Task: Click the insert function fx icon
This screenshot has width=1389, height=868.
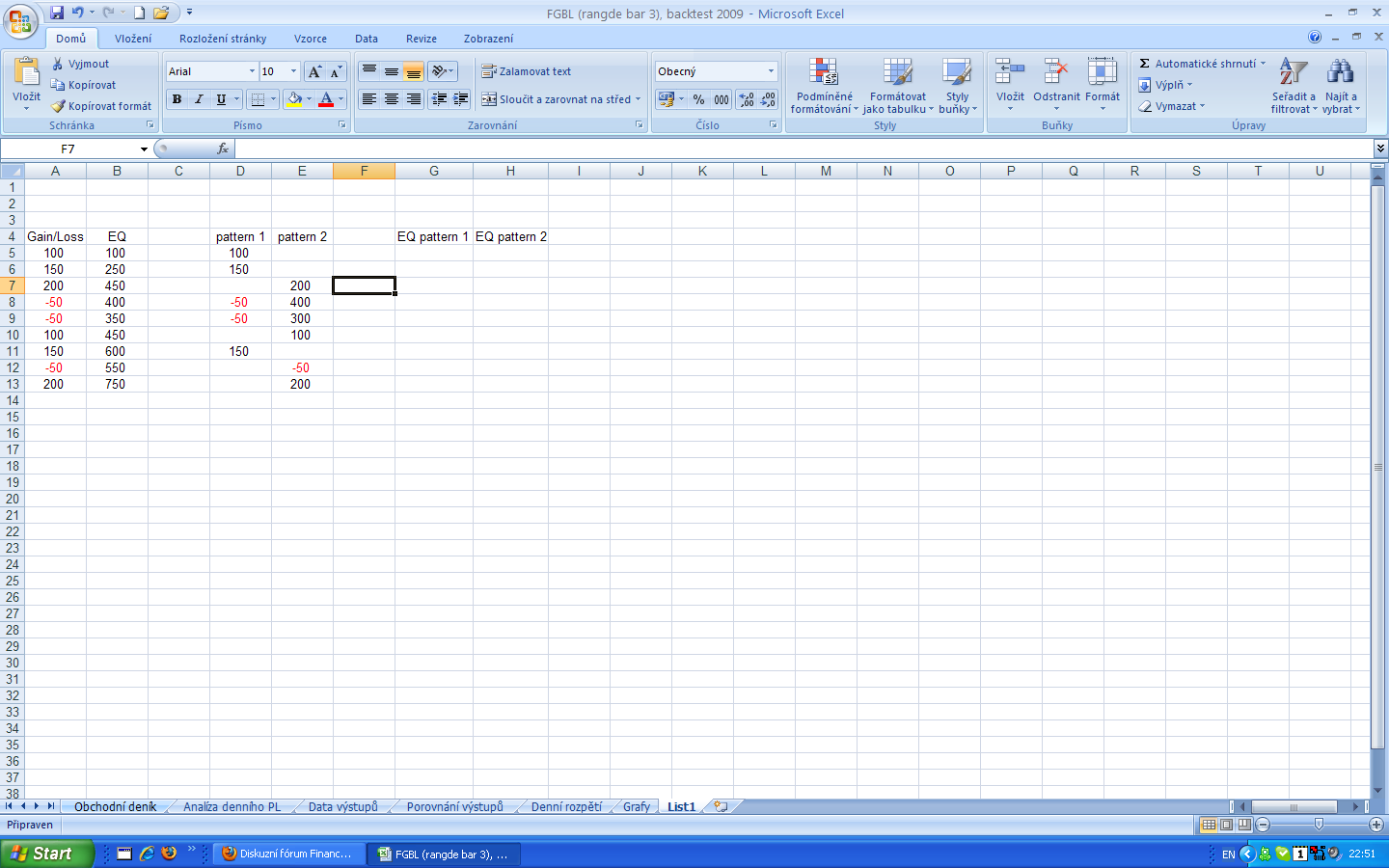Action: 223,149
